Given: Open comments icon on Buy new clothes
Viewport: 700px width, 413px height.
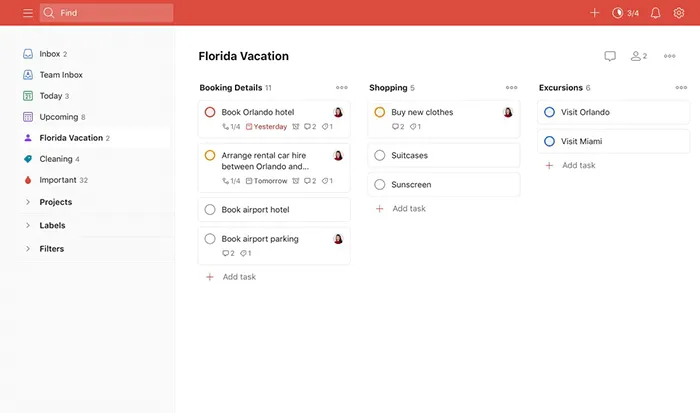Looking at the screenshot, I should (x=398, y=127).
